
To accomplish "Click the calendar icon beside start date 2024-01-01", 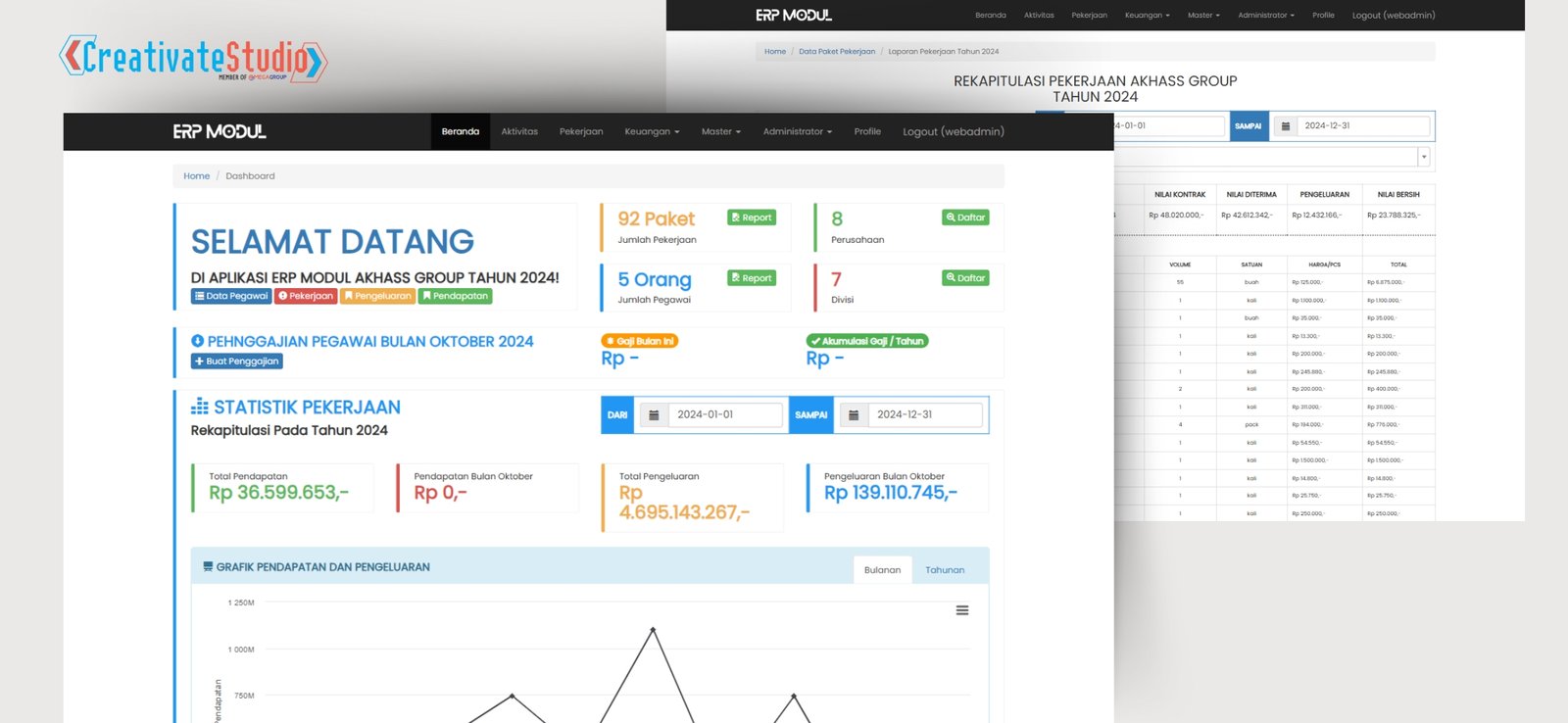I will point(654,415).
